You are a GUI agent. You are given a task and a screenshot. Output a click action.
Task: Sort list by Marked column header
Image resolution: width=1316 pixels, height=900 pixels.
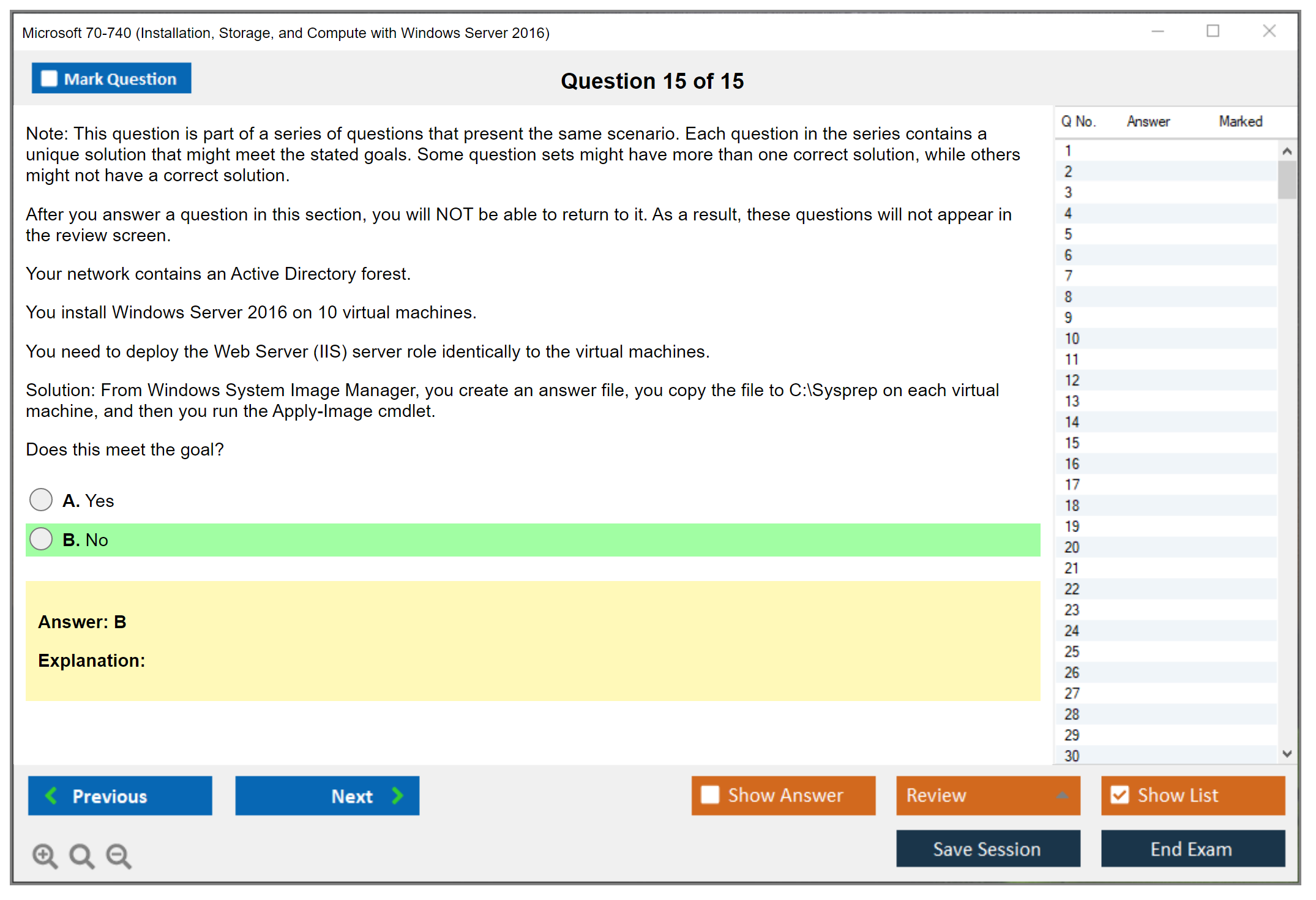(1240, 121)
